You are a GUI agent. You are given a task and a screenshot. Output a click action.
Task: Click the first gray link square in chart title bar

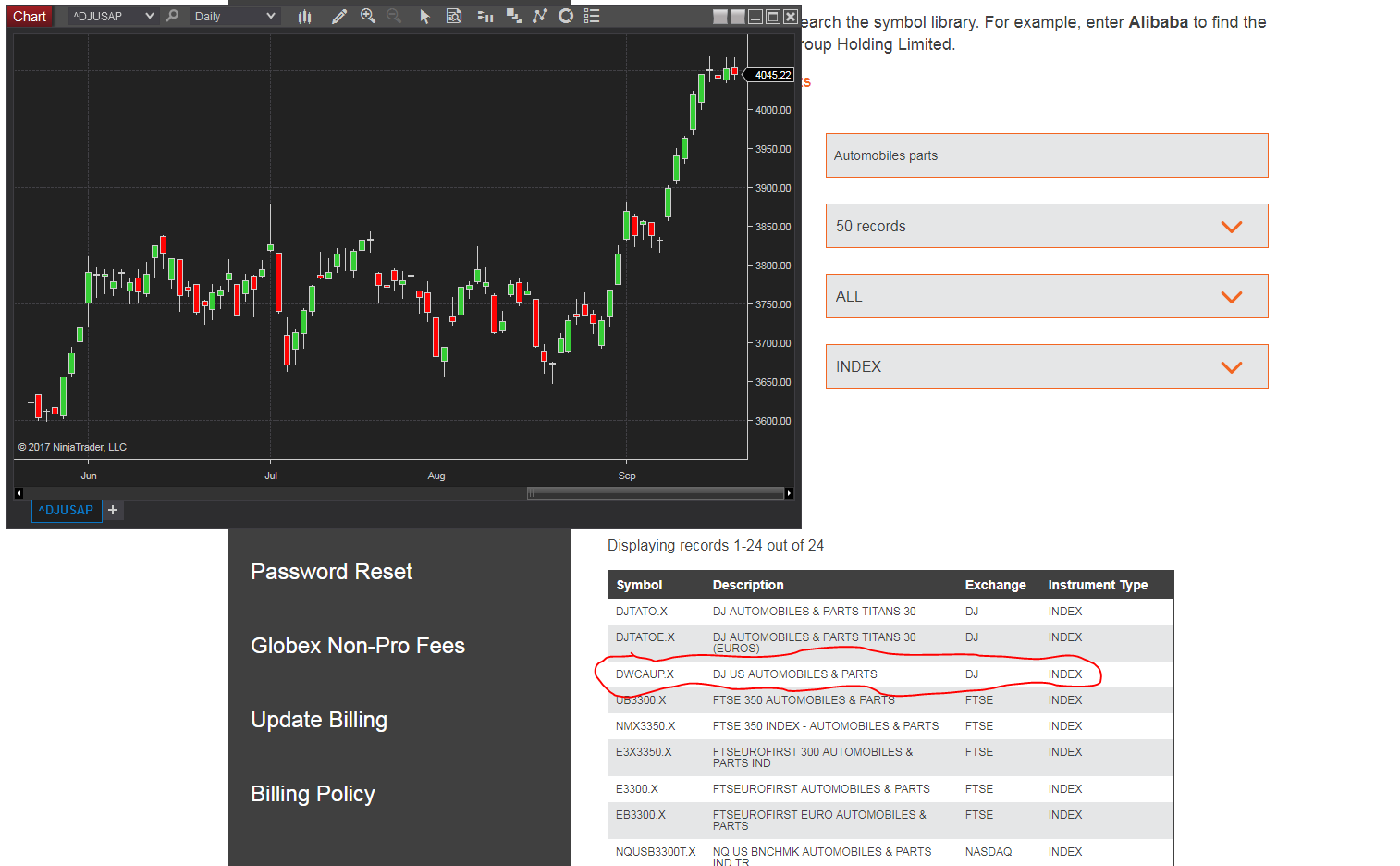pos(720,17)
